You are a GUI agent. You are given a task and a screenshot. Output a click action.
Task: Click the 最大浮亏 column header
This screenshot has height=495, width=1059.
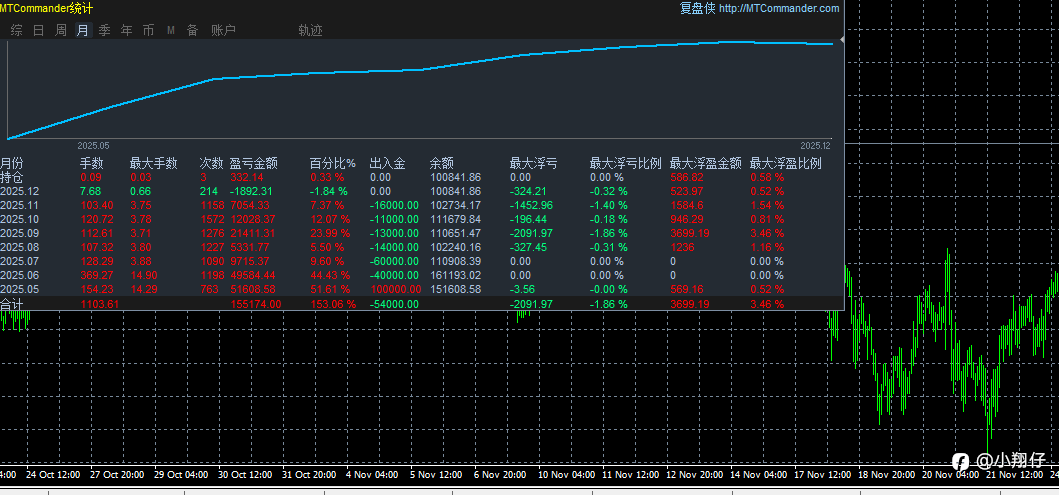534,163
